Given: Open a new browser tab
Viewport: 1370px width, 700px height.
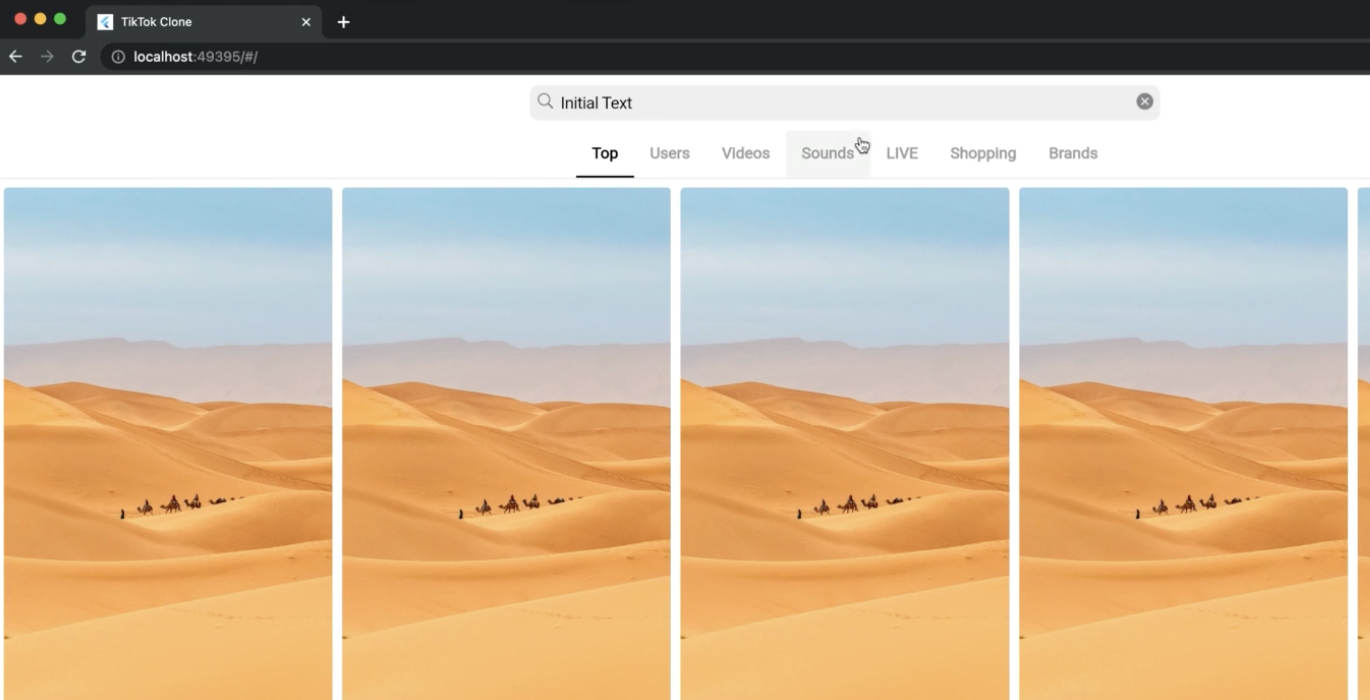Looking at the screenshot, I should click(x=343, y=21).
